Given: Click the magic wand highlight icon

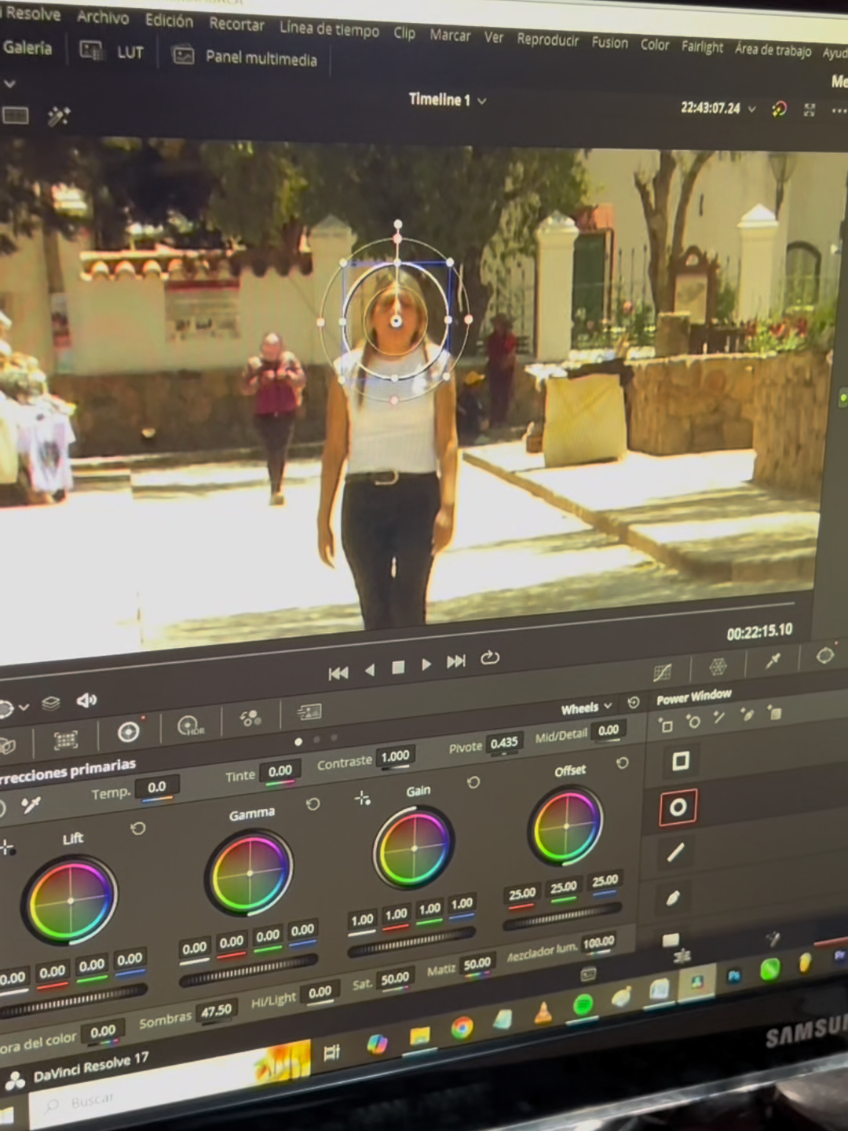Looking at the screenshot, I should 58,116.
